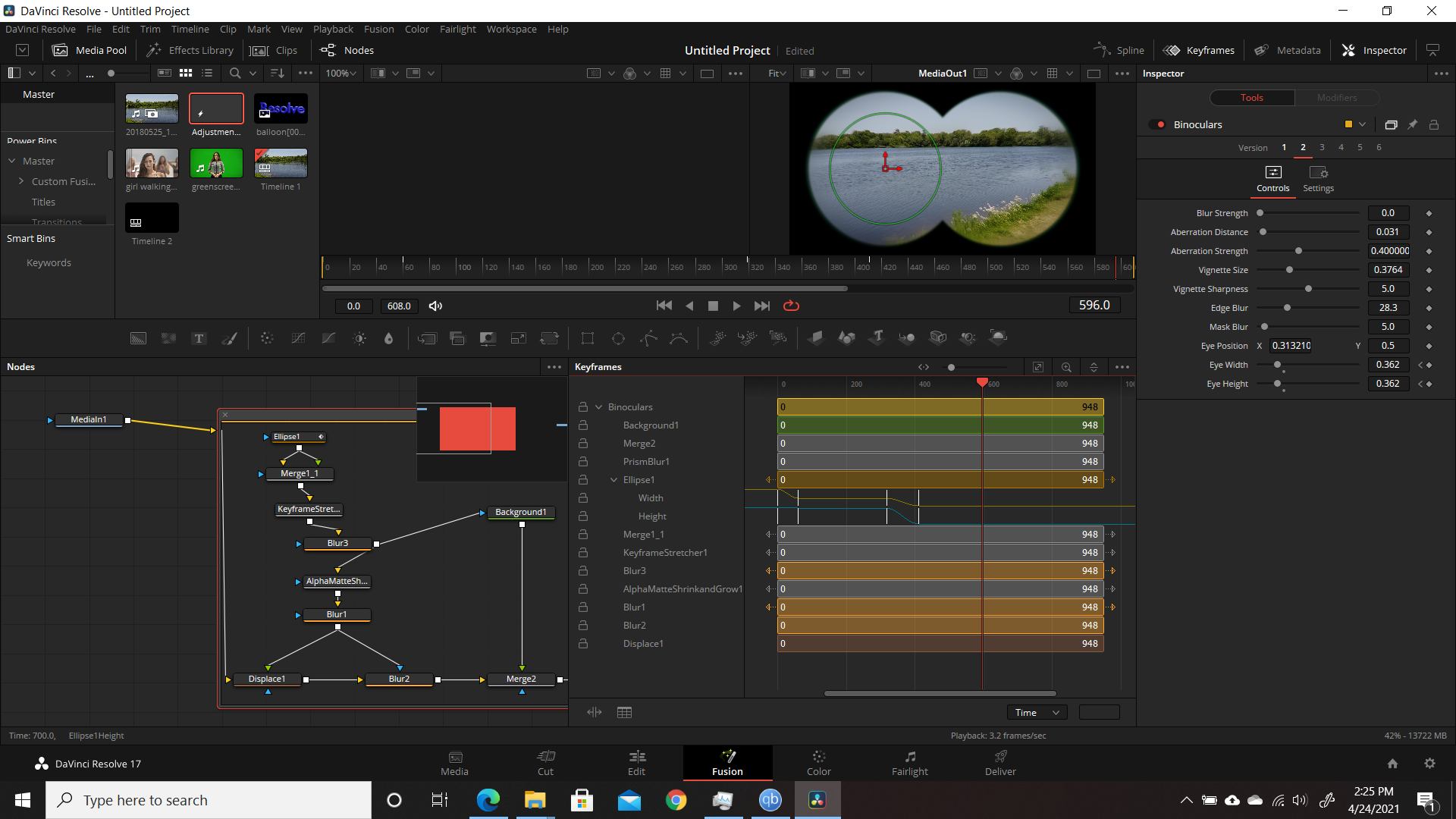Open the search filter dropdown arrow
The height and width of the screenshot is (819, 1456).
pos(253,74)
